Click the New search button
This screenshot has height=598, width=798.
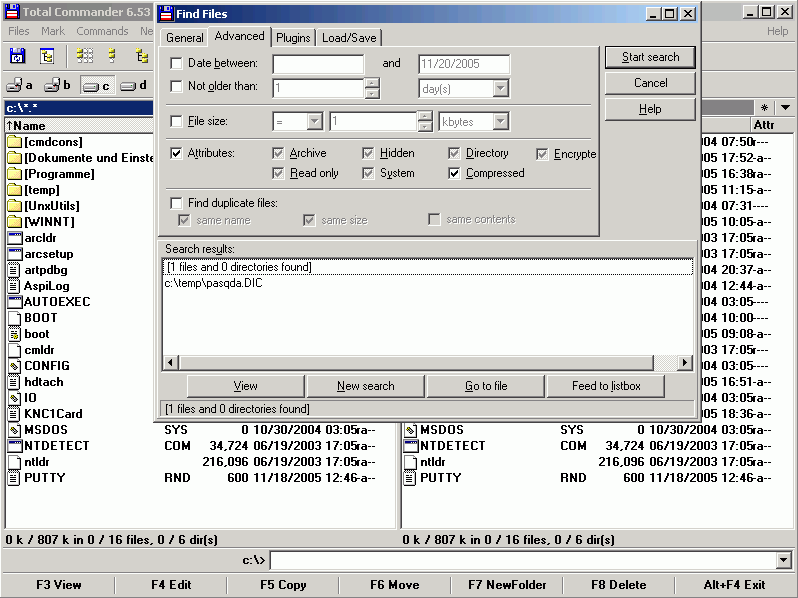[365, 386]
